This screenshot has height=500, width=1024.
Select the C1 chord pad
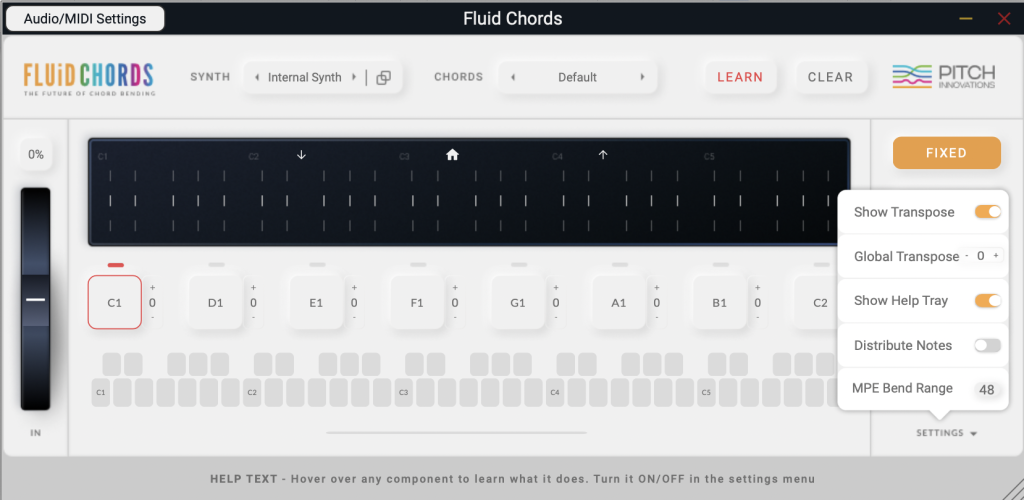115,302
